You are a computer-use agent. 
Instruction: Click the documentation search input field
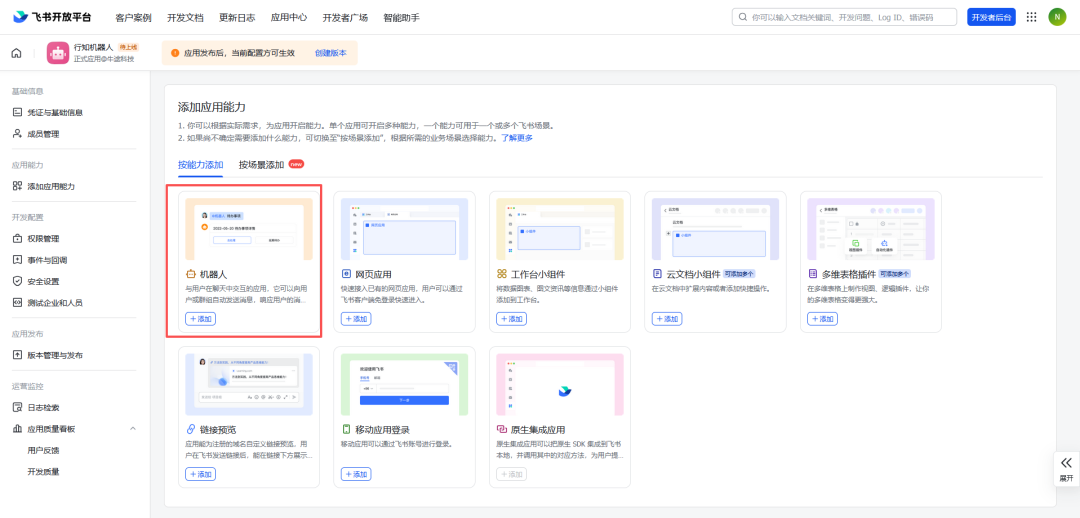844,17
